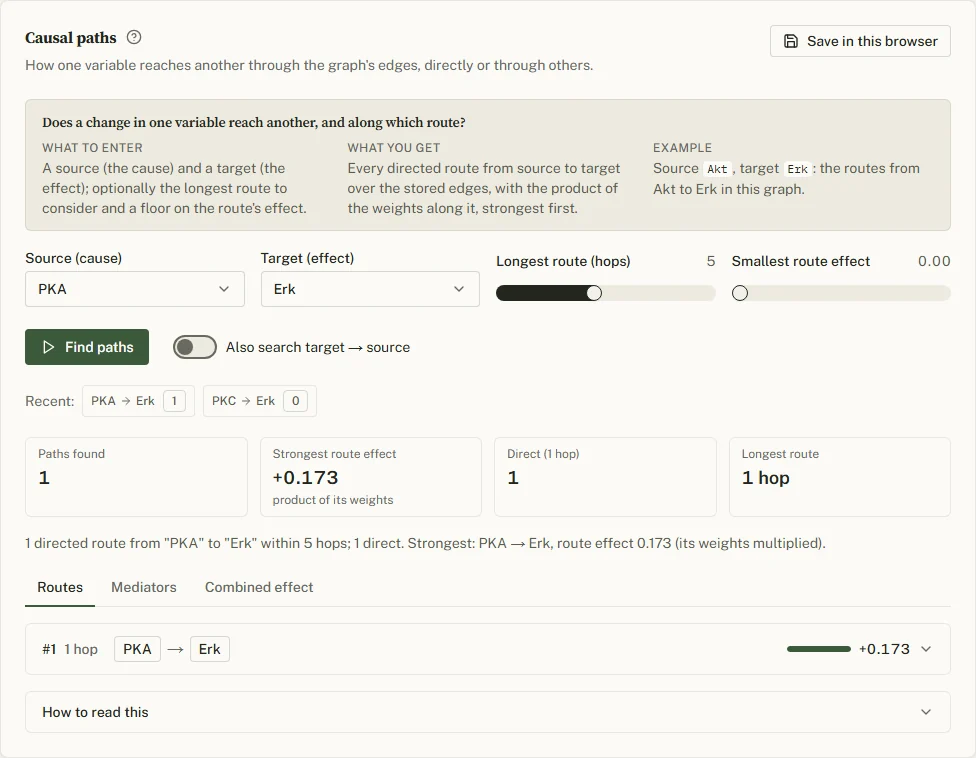Open the Target (effect) dropdown showing Erk

[370, 289]
